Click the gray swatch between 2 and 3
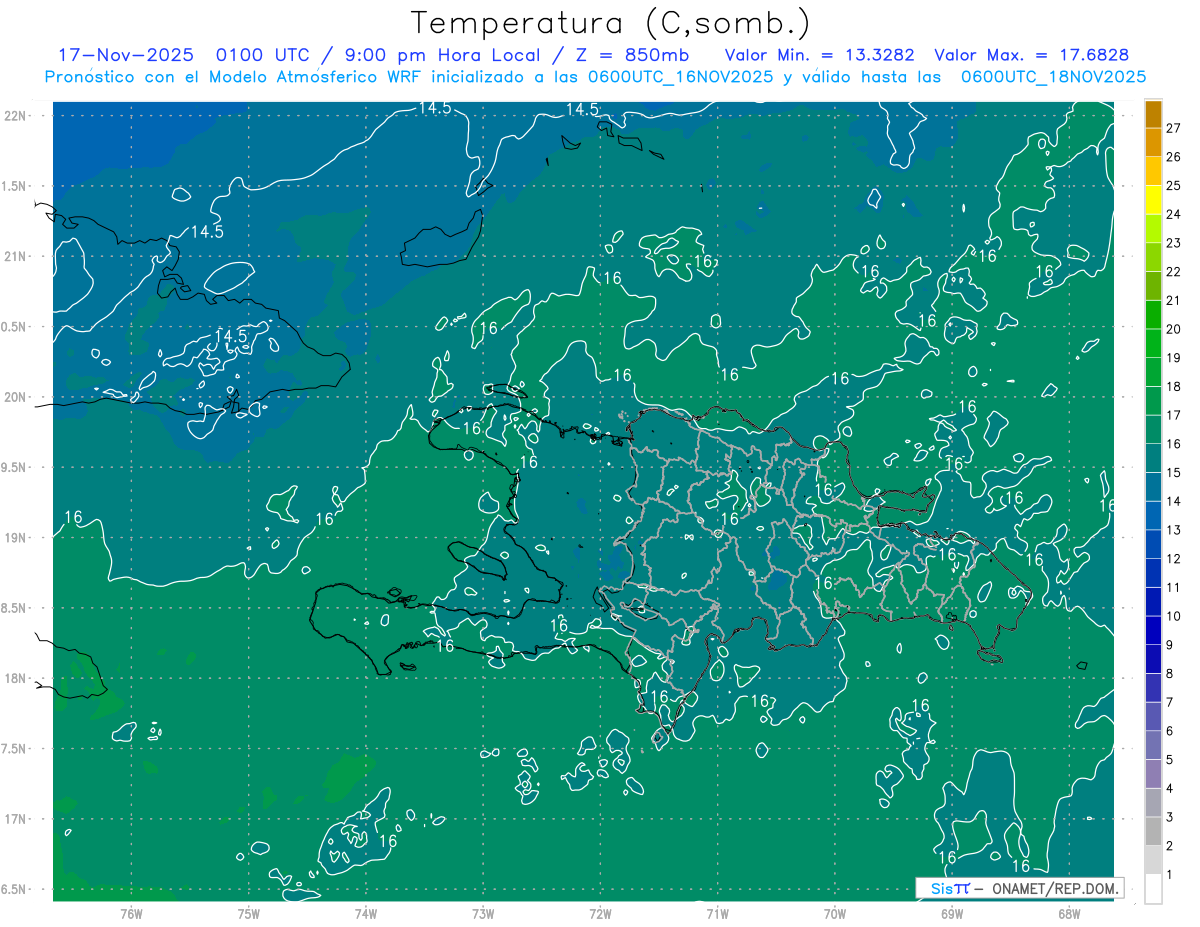This screenshot has height=927, width=1200. tap(1153, 831)
